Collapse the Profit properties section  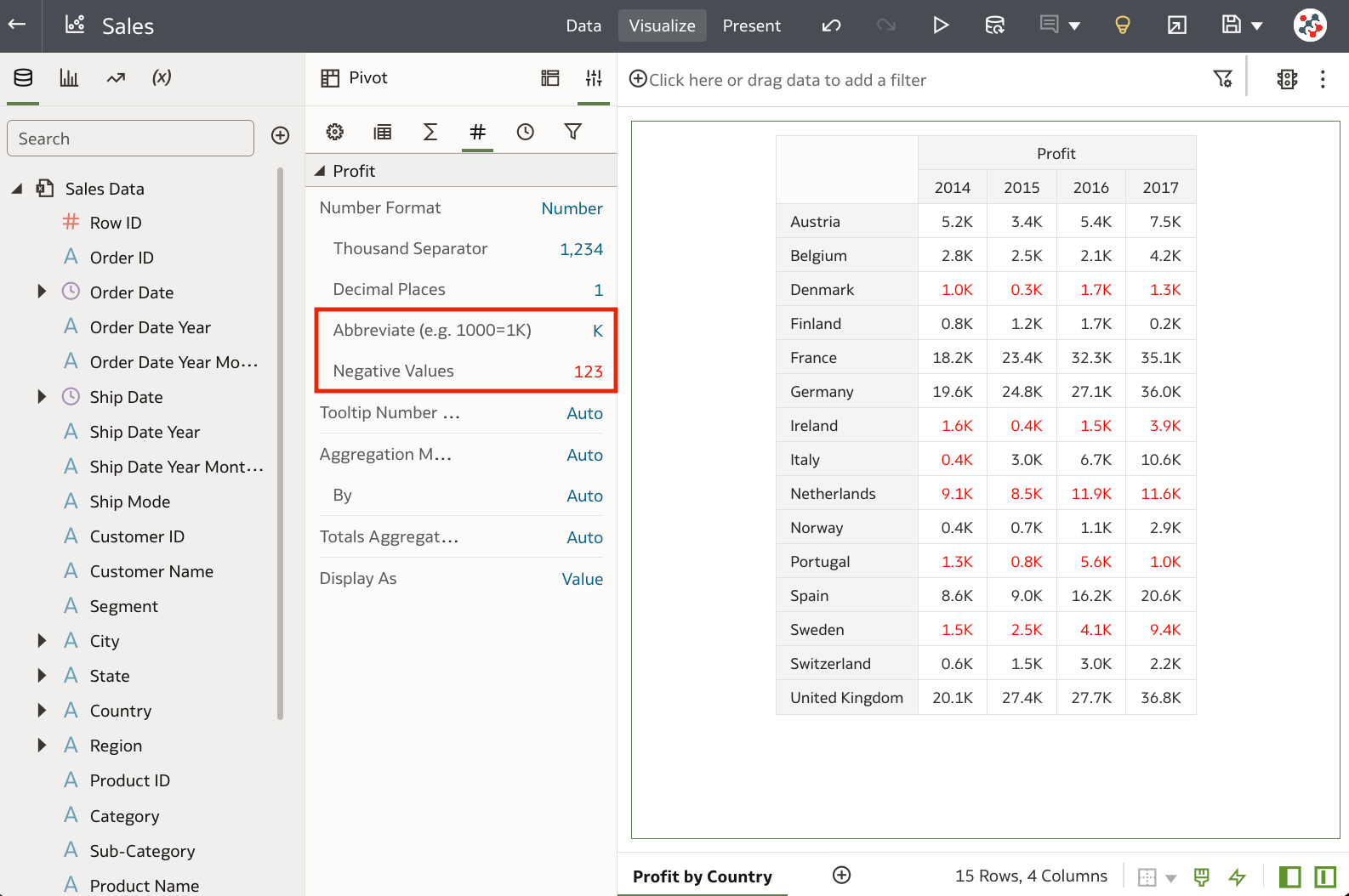[x=321, y=171]
